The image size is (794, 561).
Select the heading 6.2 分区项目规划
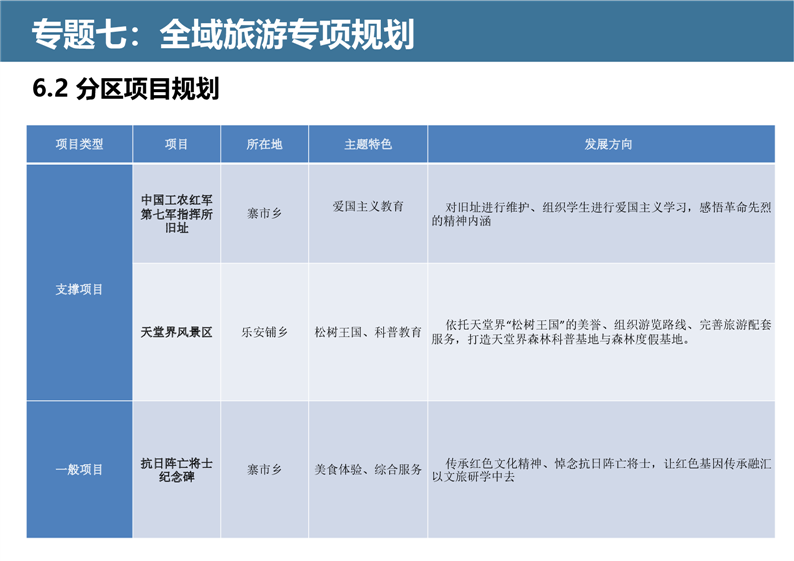126,89
